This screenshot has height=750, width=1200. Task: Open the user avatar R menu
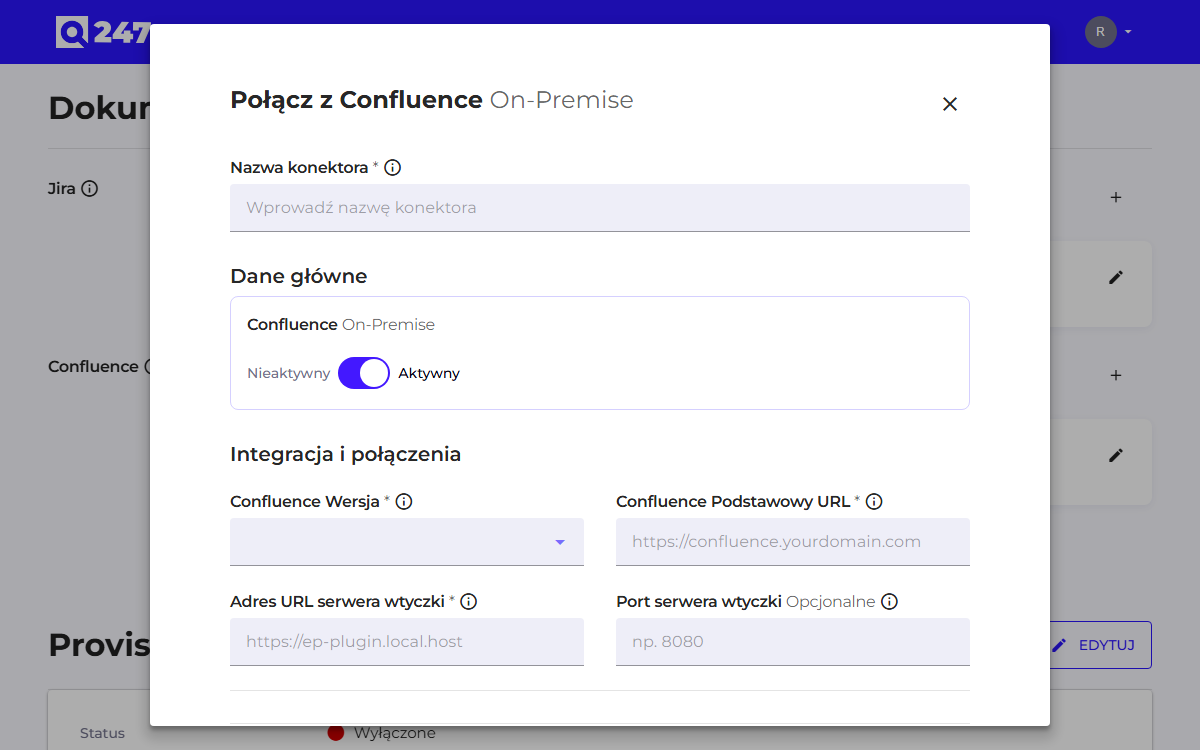point(1108,32)
